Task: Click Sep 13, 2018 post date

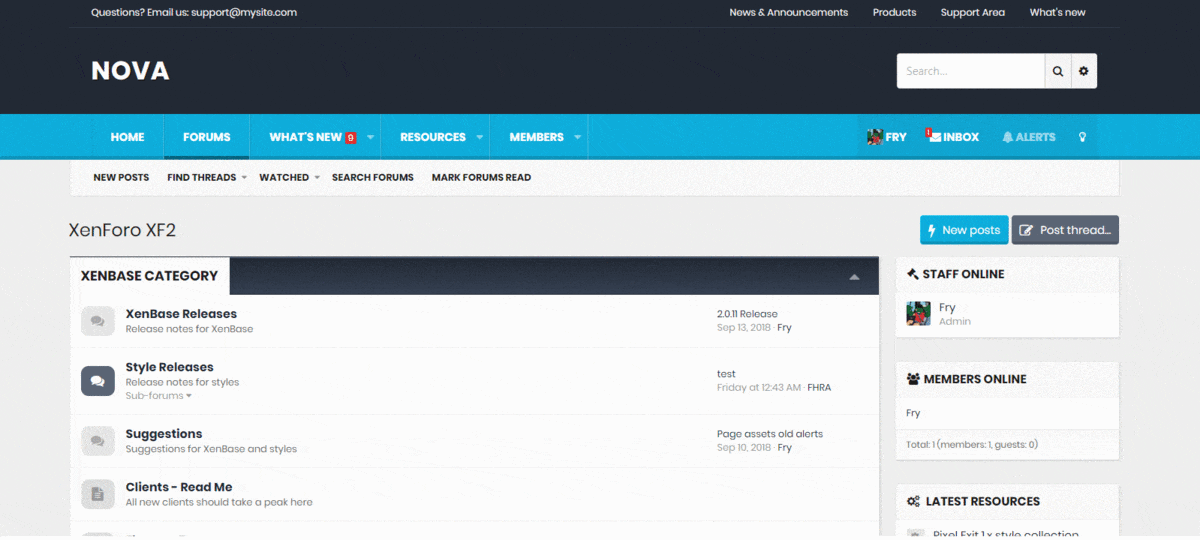Action: point(743,328)
